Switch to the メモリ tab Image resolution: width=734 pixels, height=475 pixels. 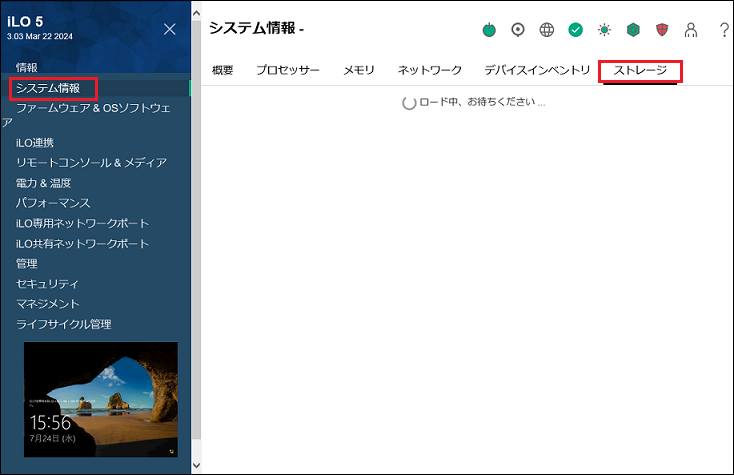point(359,70)
